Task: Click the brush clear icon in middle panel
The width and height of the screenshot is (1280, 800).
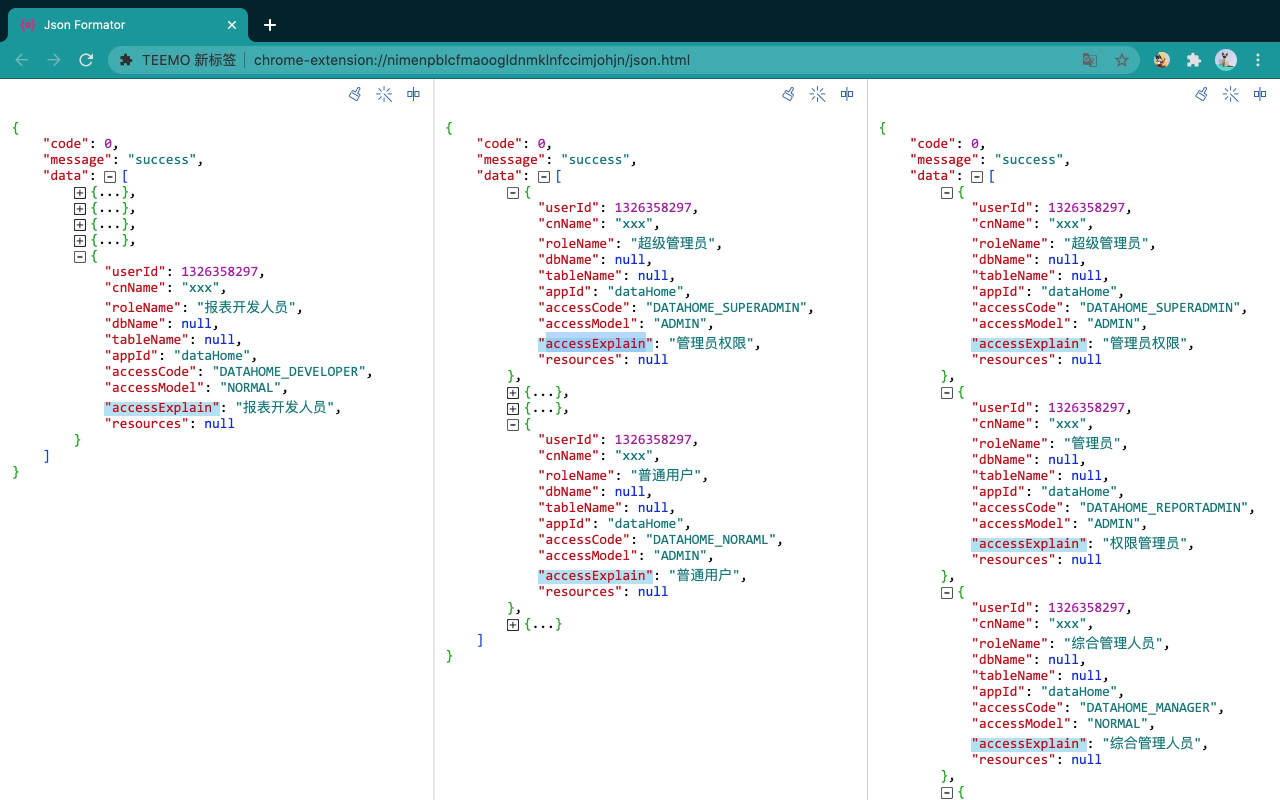Action: (x=788, y=94)
